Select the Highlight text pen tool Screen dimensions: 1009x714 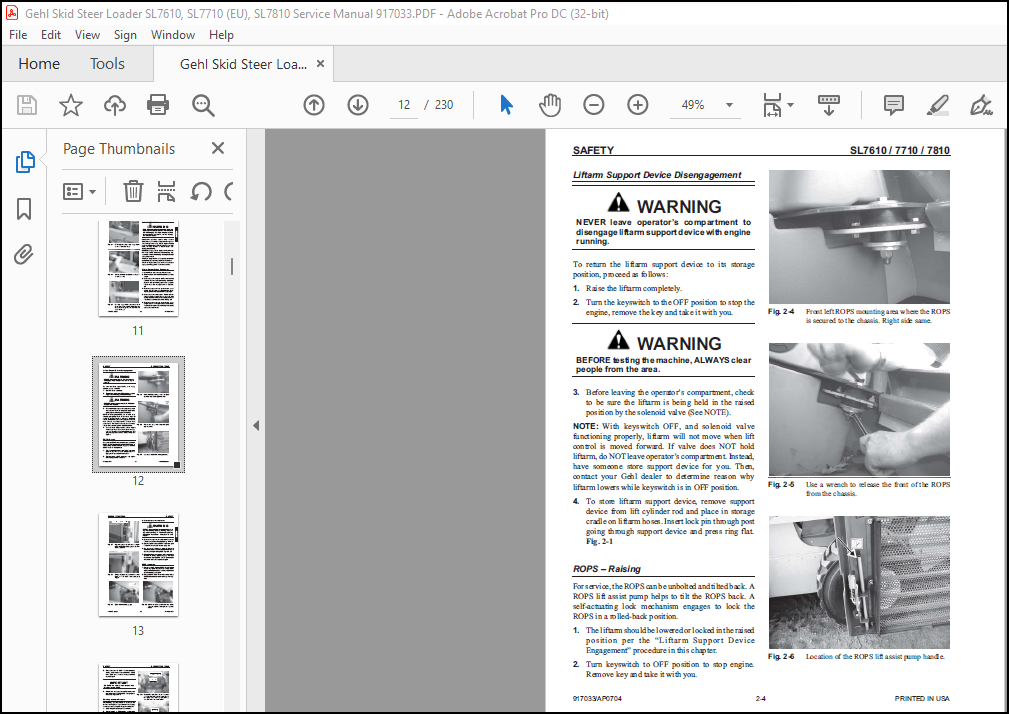[938, 105]
